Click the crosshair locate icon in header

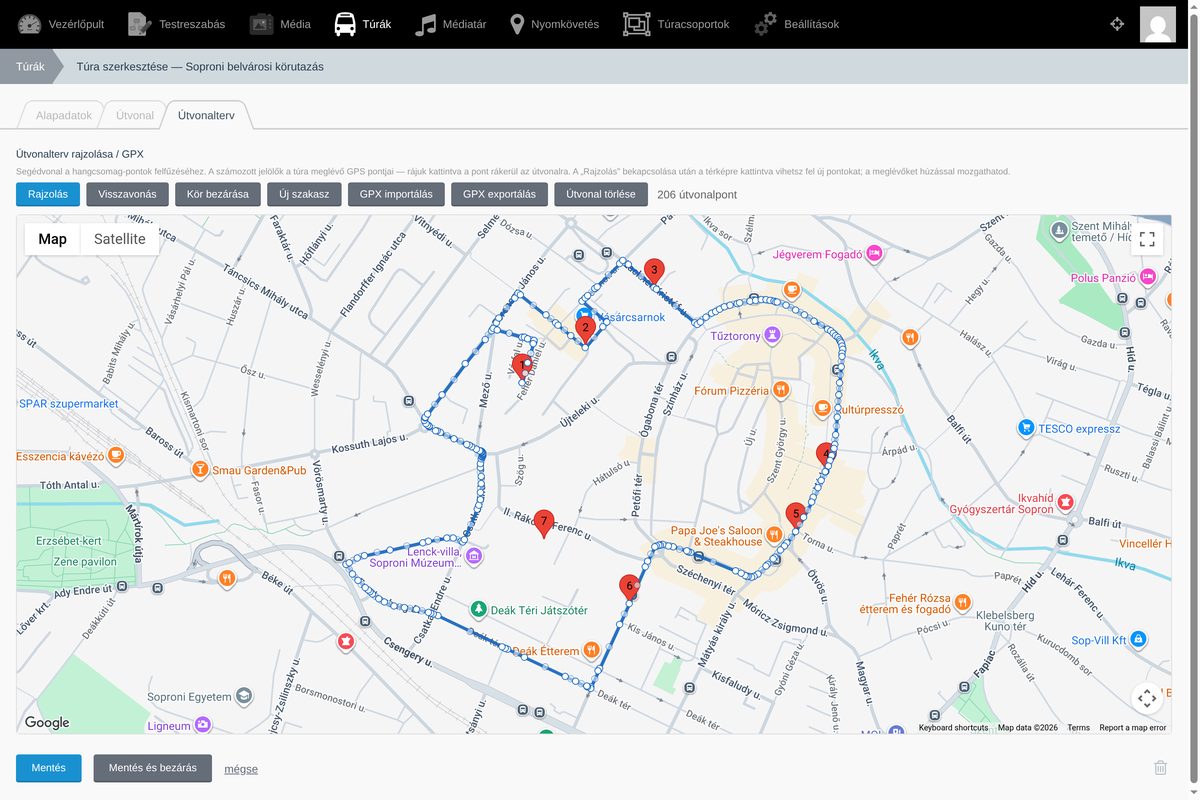1117,24
